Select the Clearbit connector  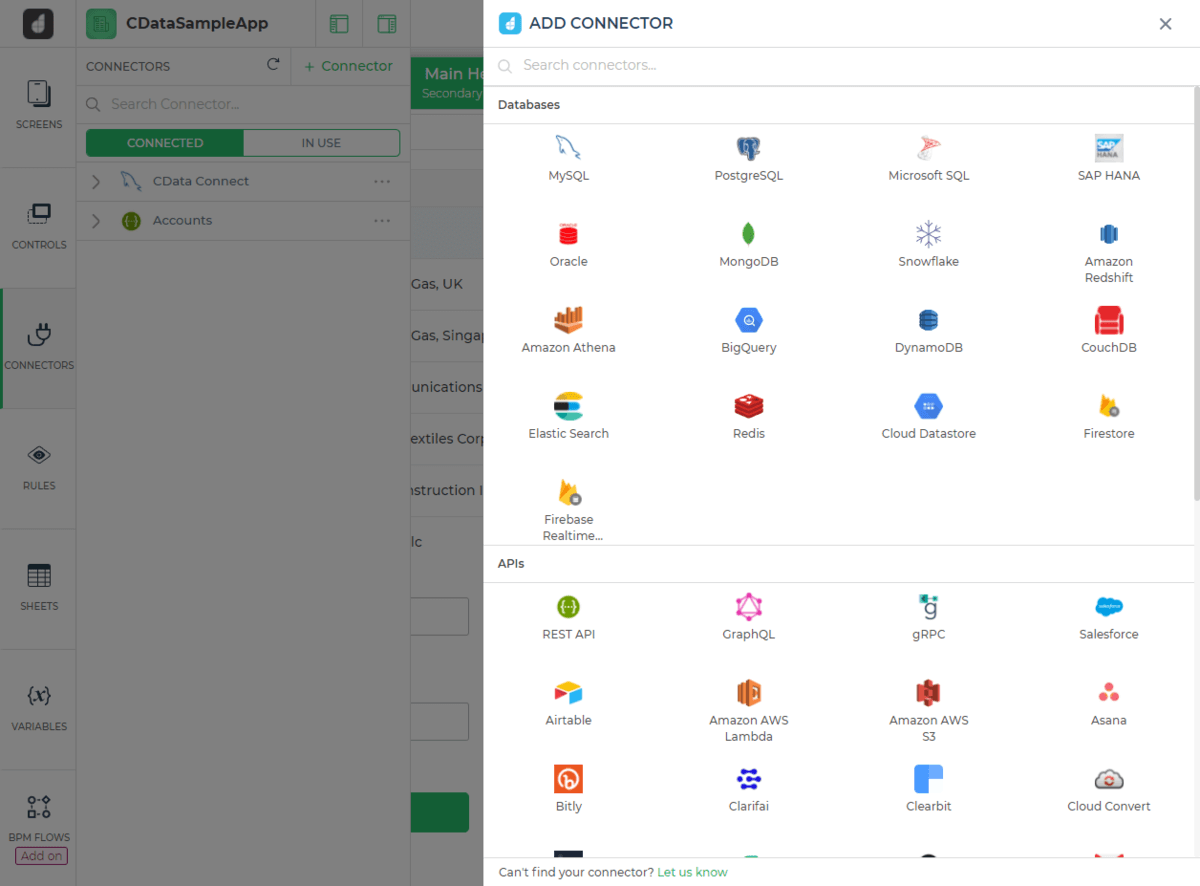point(928,790)
